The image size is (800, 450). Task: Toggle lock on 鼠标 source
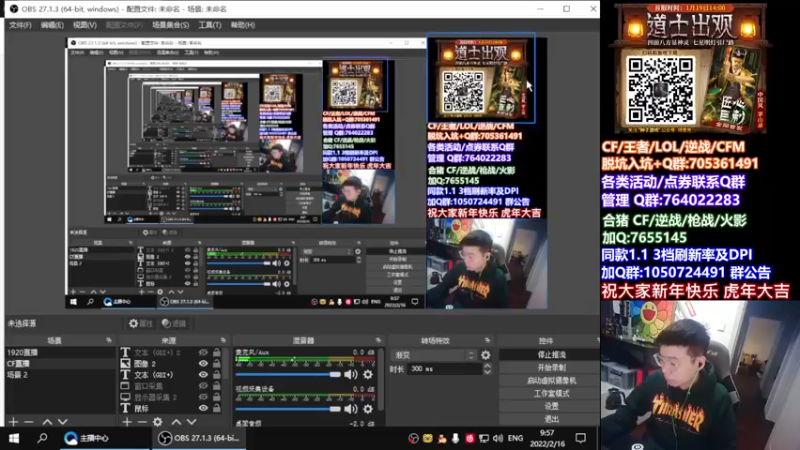click(217, 408)
